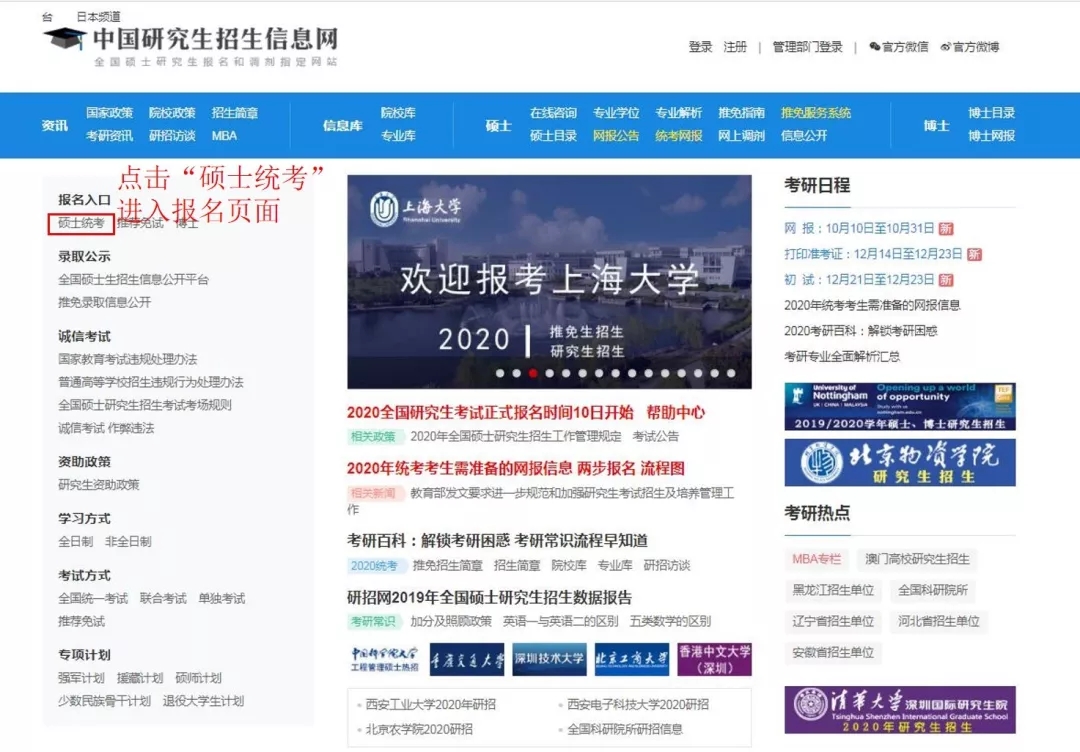Open 官方微信 WeChat icon link
This screenshot has width=1080, height=752.
tap(898, 47)
